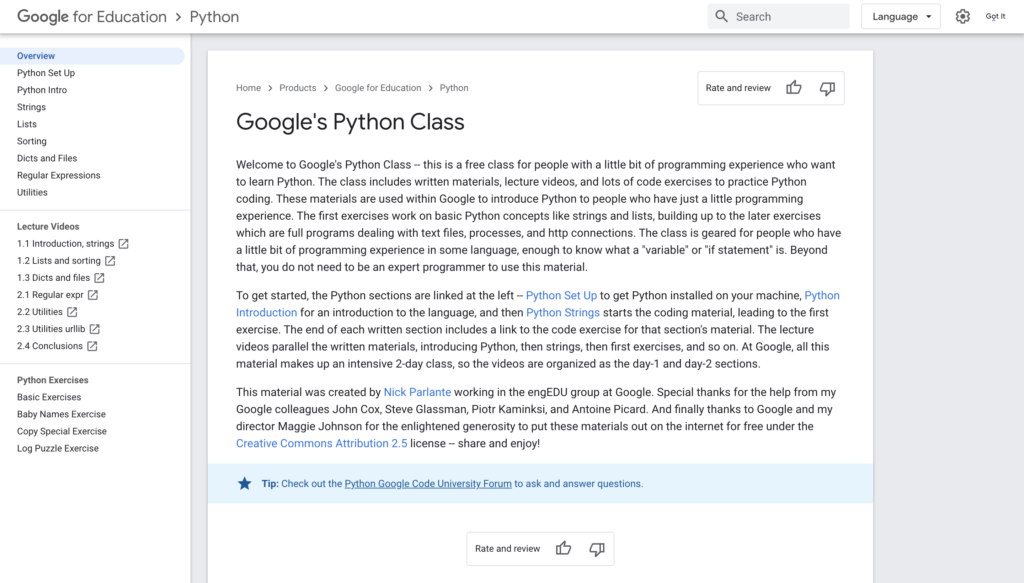Open Baby Names Exercise

point(61,414)
